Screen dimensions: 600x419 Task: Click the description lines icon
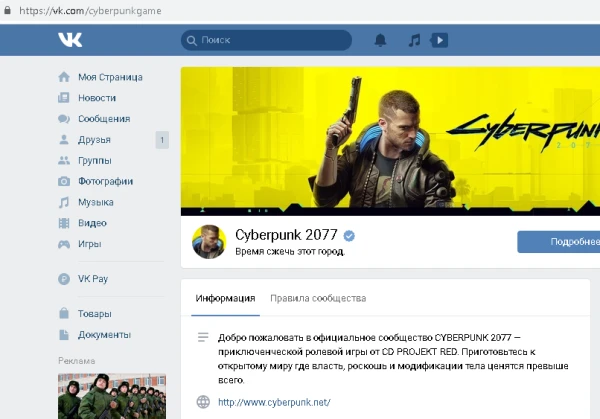203,337
